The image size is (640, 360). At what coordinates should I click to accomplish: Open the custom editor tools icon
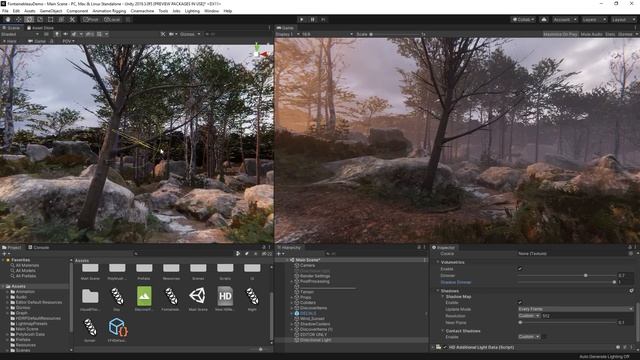[72, 20]
